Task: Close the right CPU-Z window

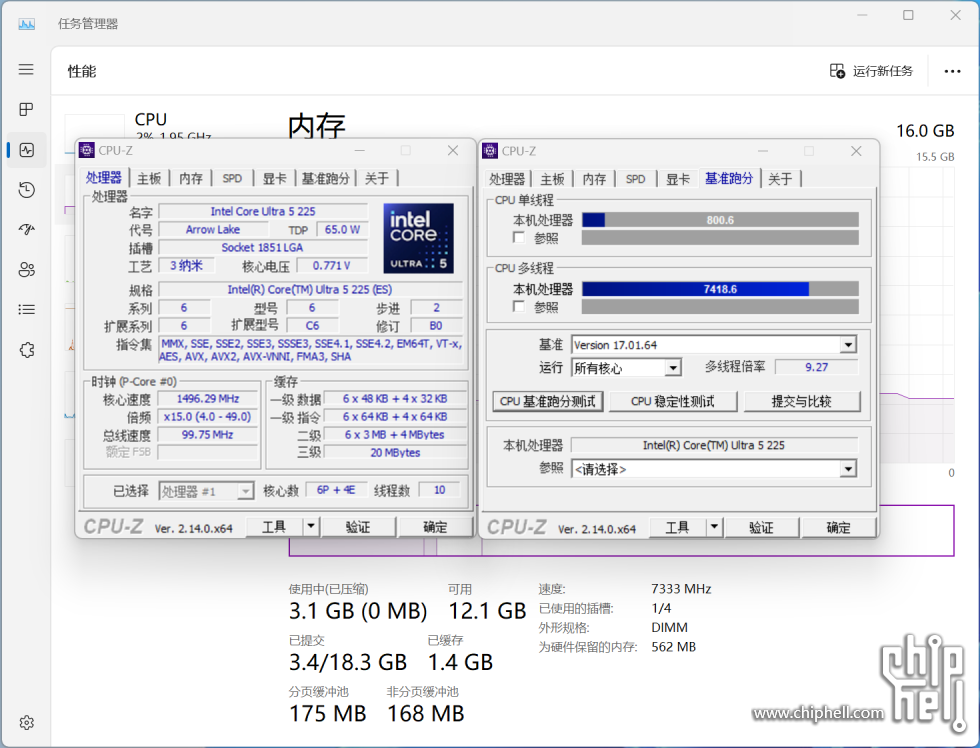Action: (856, 151)
